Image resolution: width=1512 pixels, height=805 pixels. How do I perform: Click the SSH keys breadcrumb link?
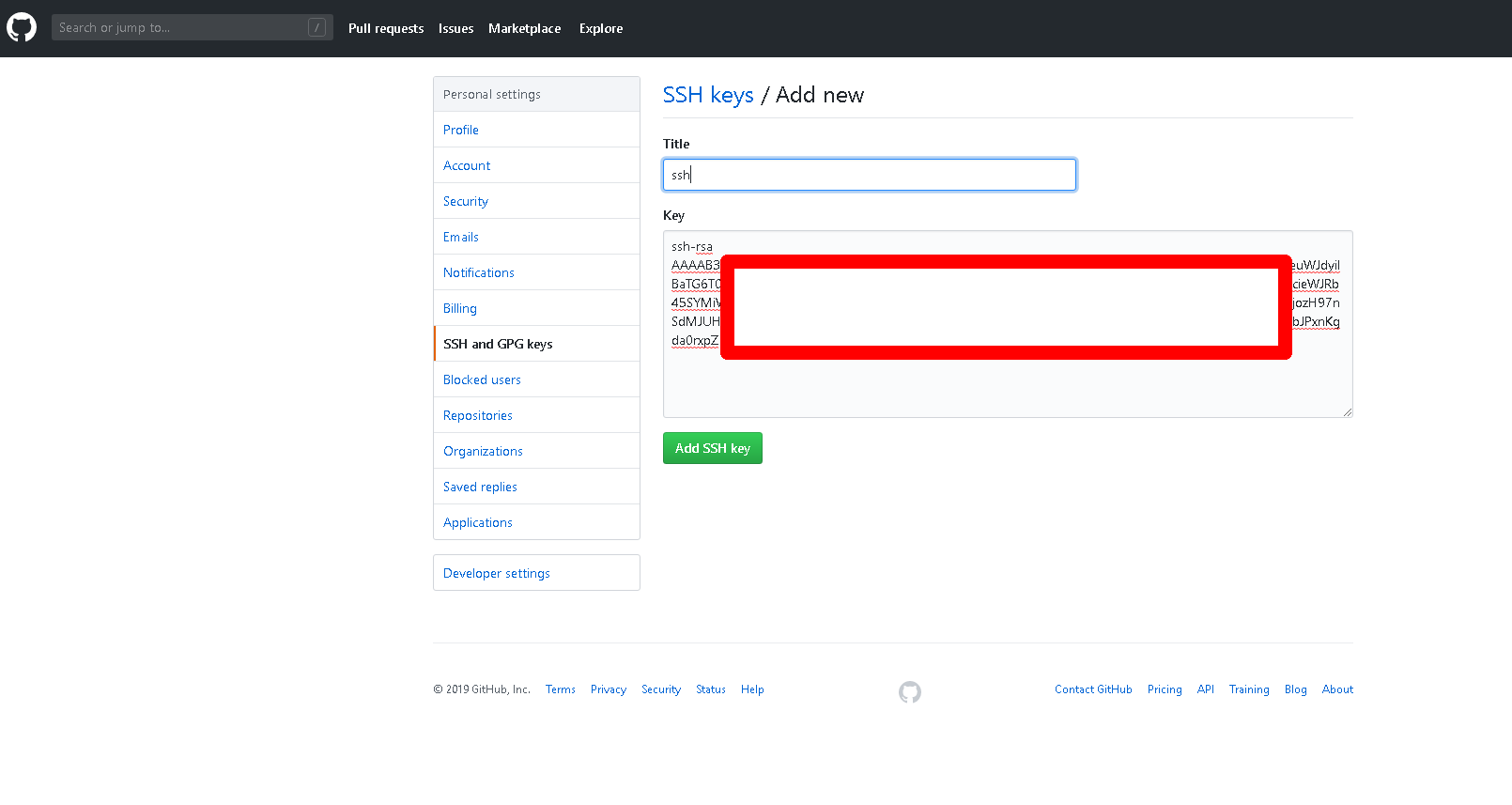pos(708,95)
